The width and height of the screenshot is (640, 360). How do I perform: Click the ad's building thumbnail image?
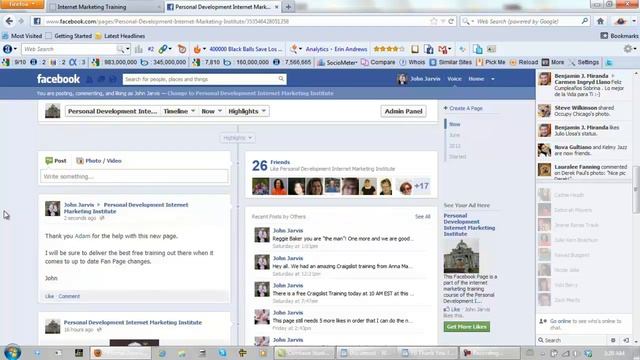pyautogui.click(x=461, y=256)
